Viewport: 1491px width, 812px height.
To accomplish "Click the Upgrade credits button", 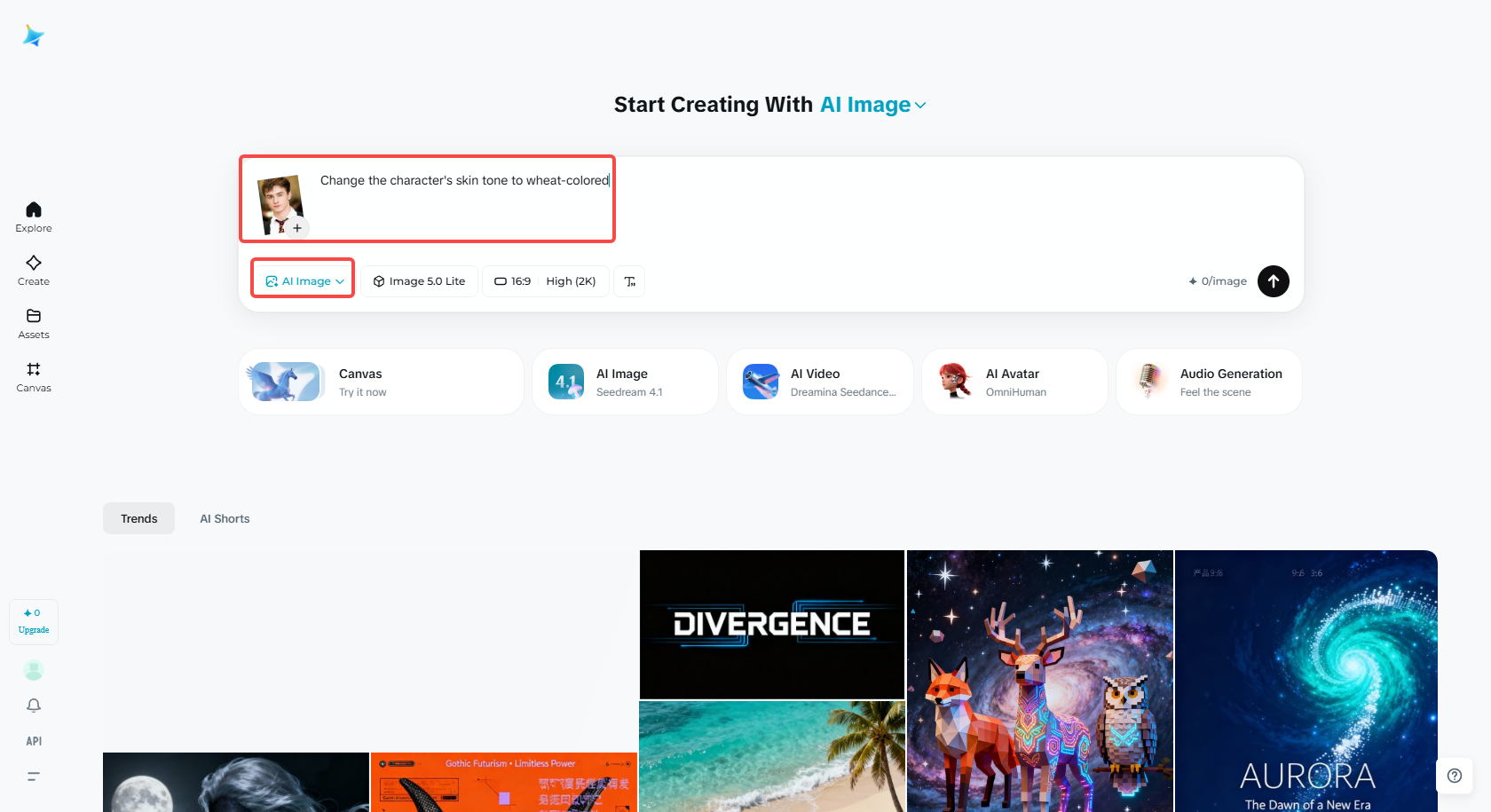I will tap(34, 621).
